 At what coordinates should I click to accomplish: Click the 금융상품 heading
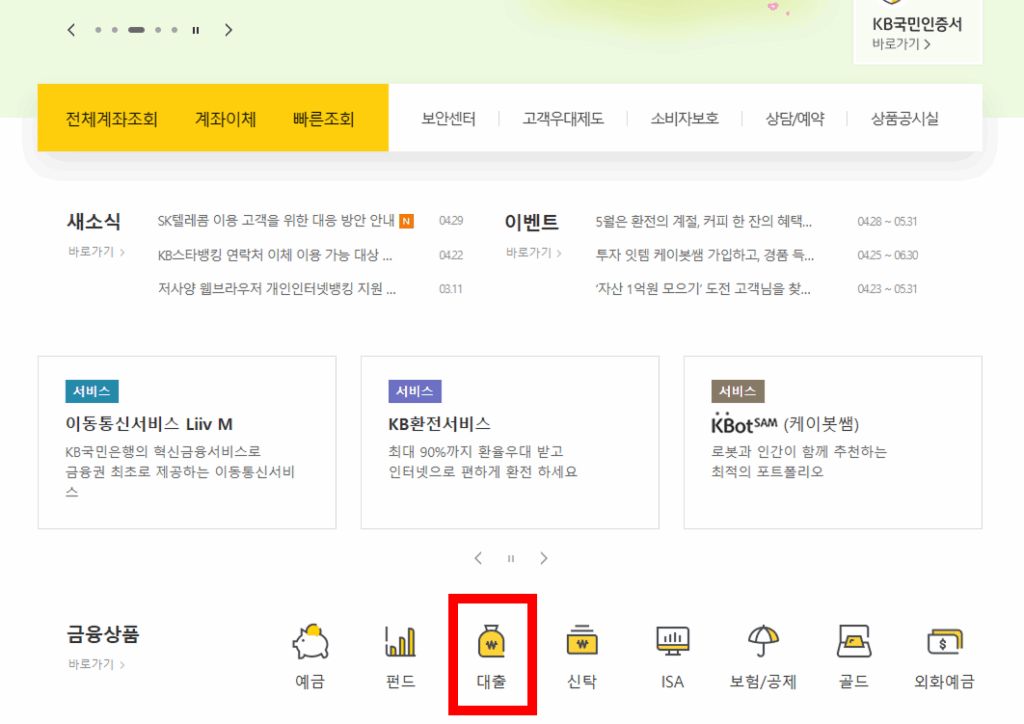point(103,634)
